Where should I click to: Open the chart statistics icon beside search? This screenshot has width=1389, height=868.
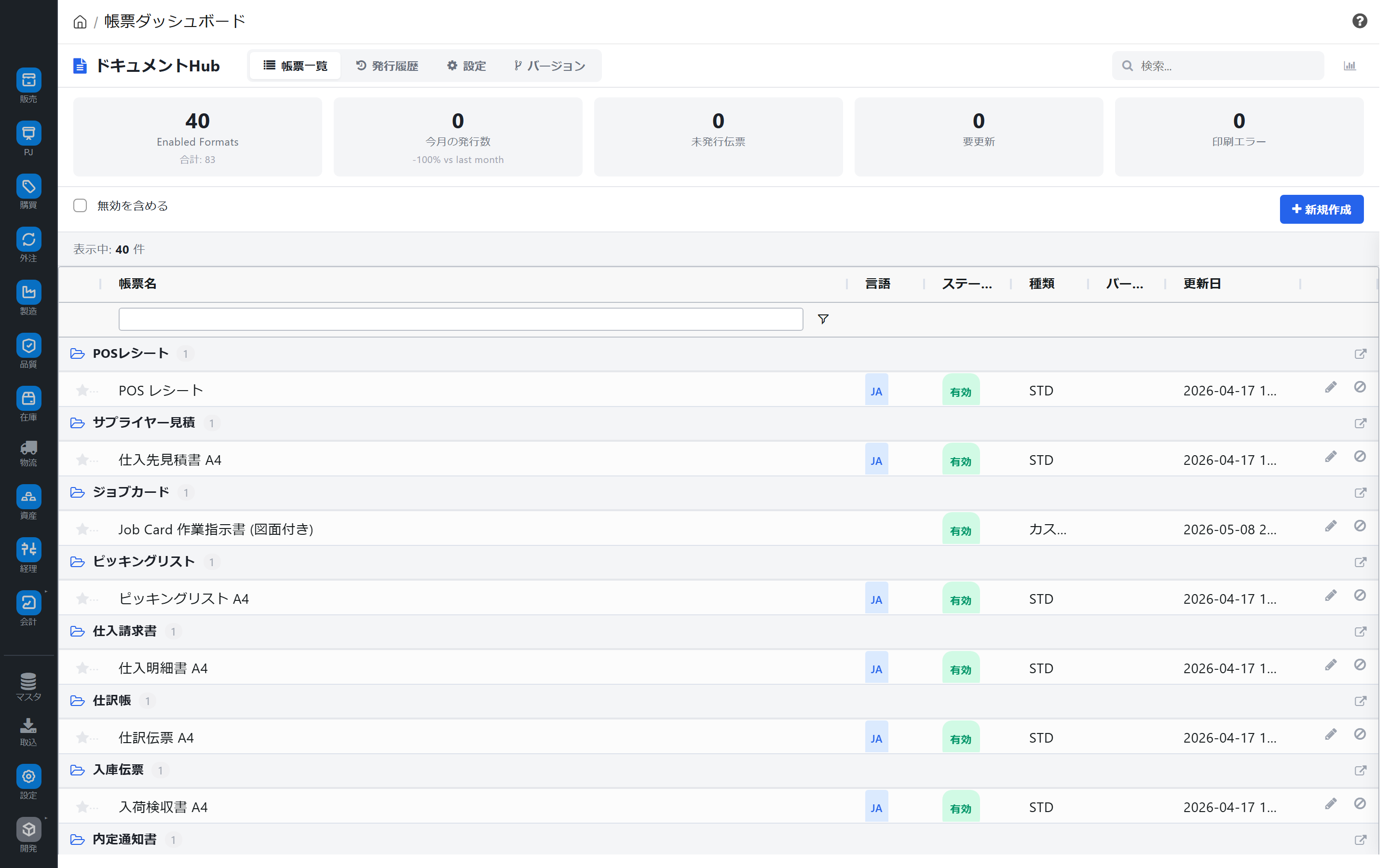[x=1349, y=66]
